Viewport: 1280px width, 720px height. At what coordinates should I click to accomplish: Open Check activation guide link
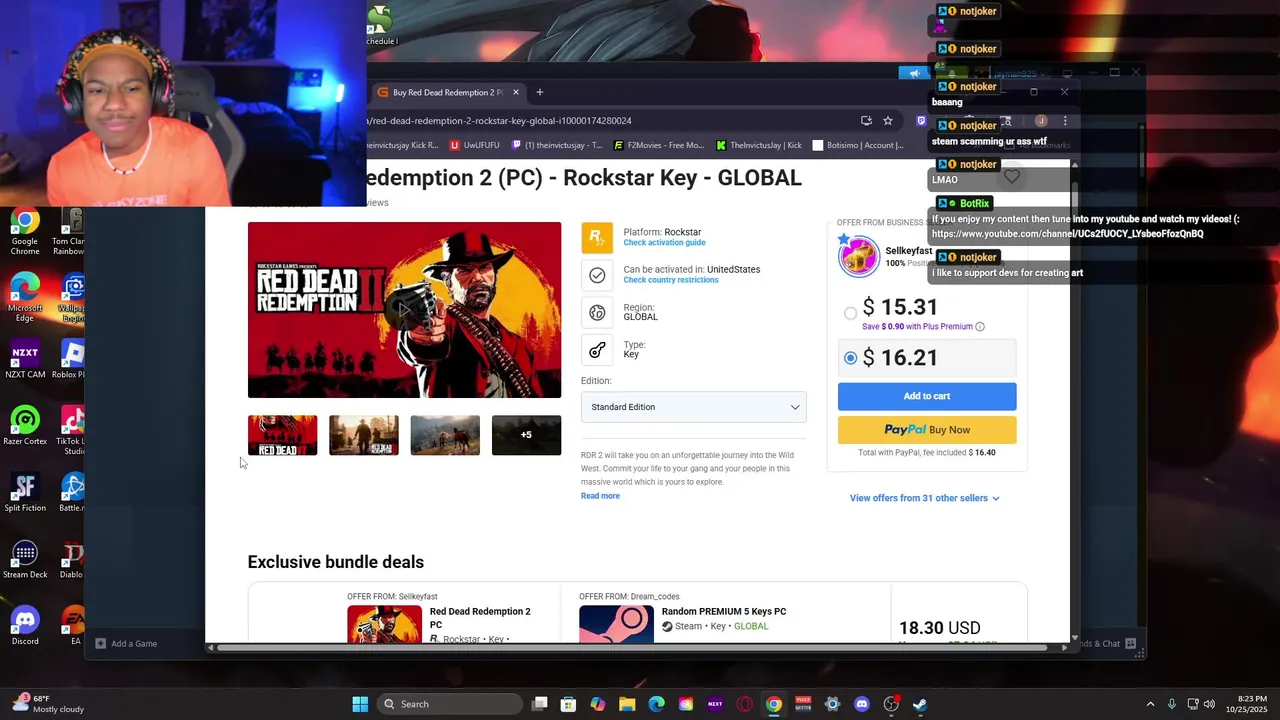[x=664, y=243]
